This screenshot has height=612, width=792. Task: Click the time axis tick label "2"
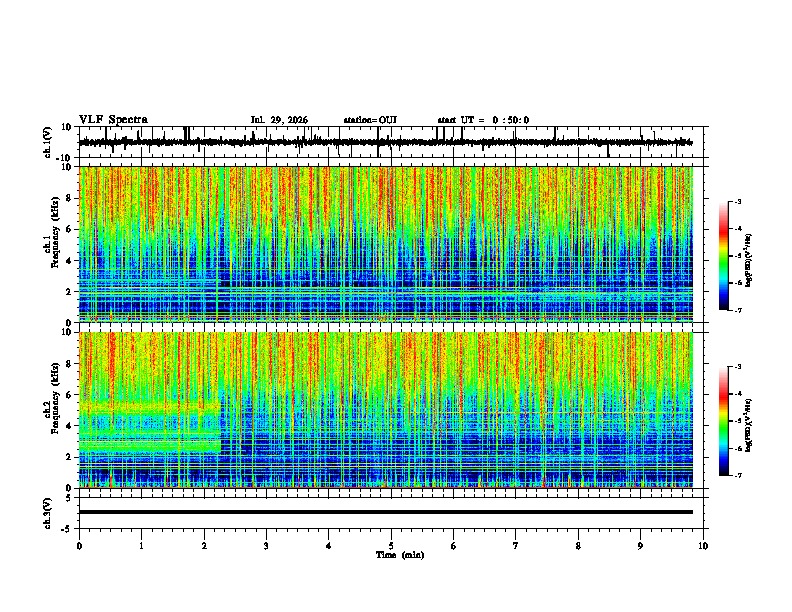[204, 546]
